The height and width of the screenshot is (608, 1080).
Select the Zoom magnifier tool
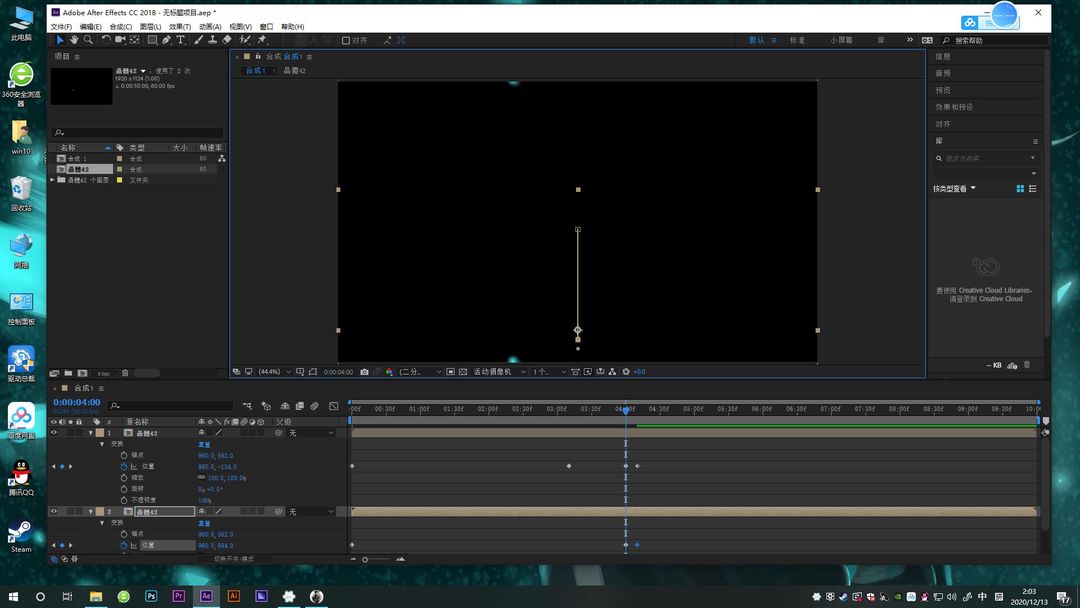click(88, 40)
